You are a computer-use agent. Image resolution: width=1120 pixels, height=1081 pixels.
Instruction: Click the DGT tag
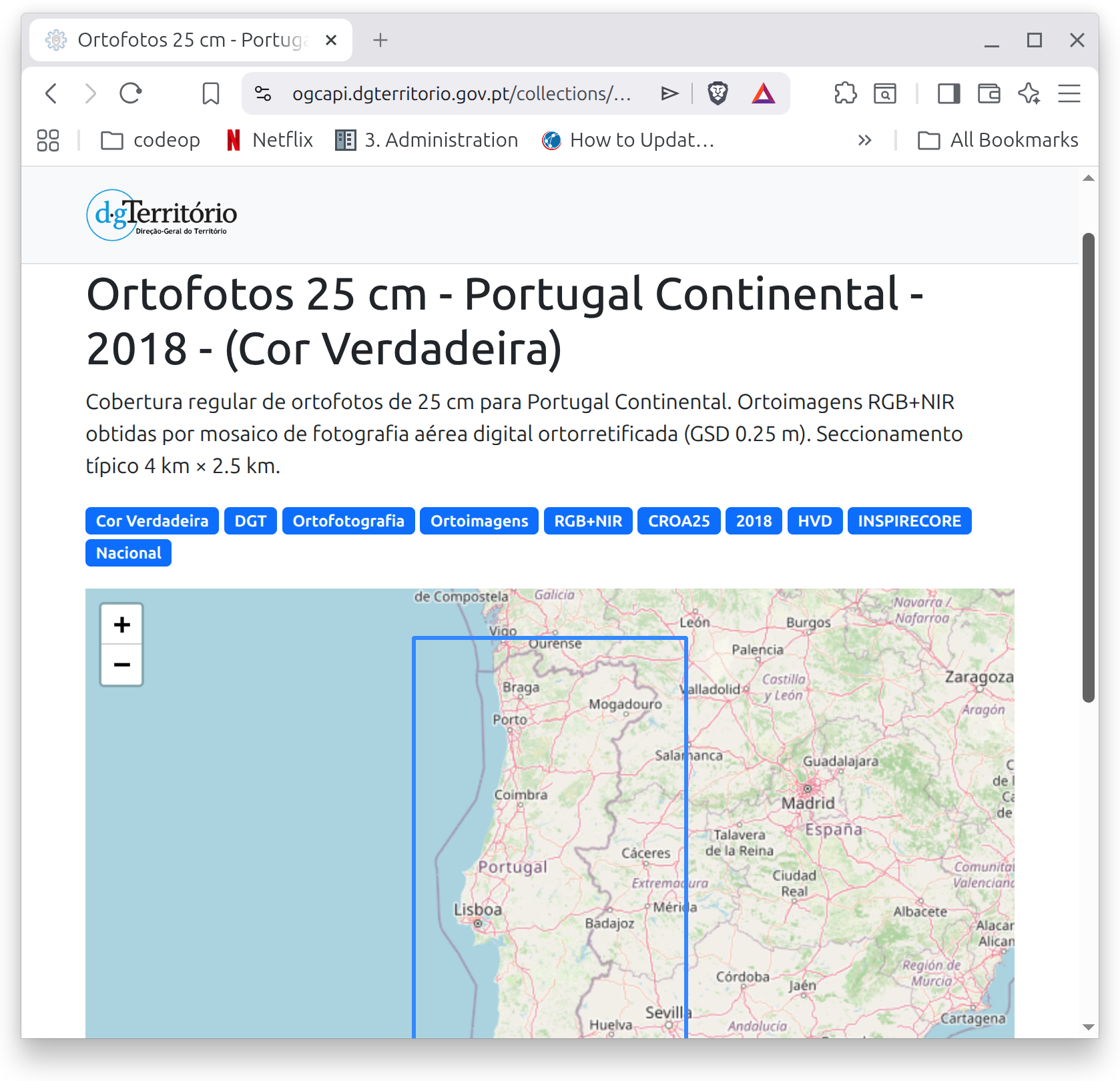(250, 521)
